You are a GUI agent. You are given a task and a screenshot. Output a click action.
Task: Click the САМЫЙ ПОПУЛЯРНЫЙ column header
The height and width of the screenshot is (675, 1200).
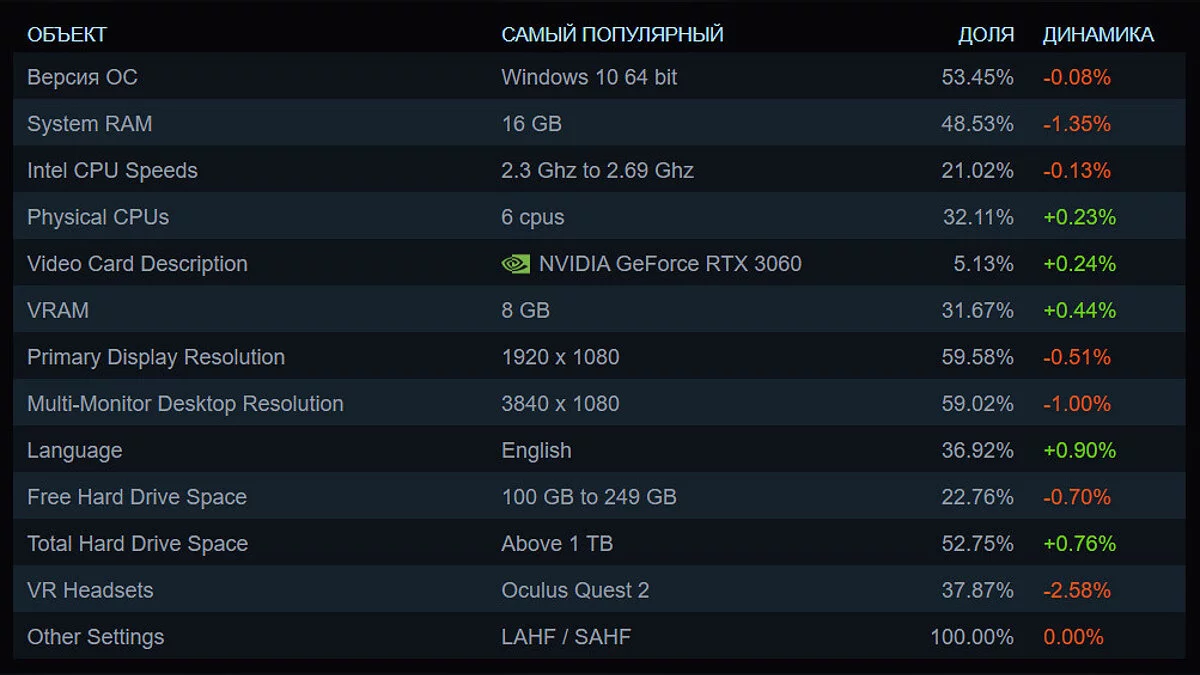(x=612, y=35)
